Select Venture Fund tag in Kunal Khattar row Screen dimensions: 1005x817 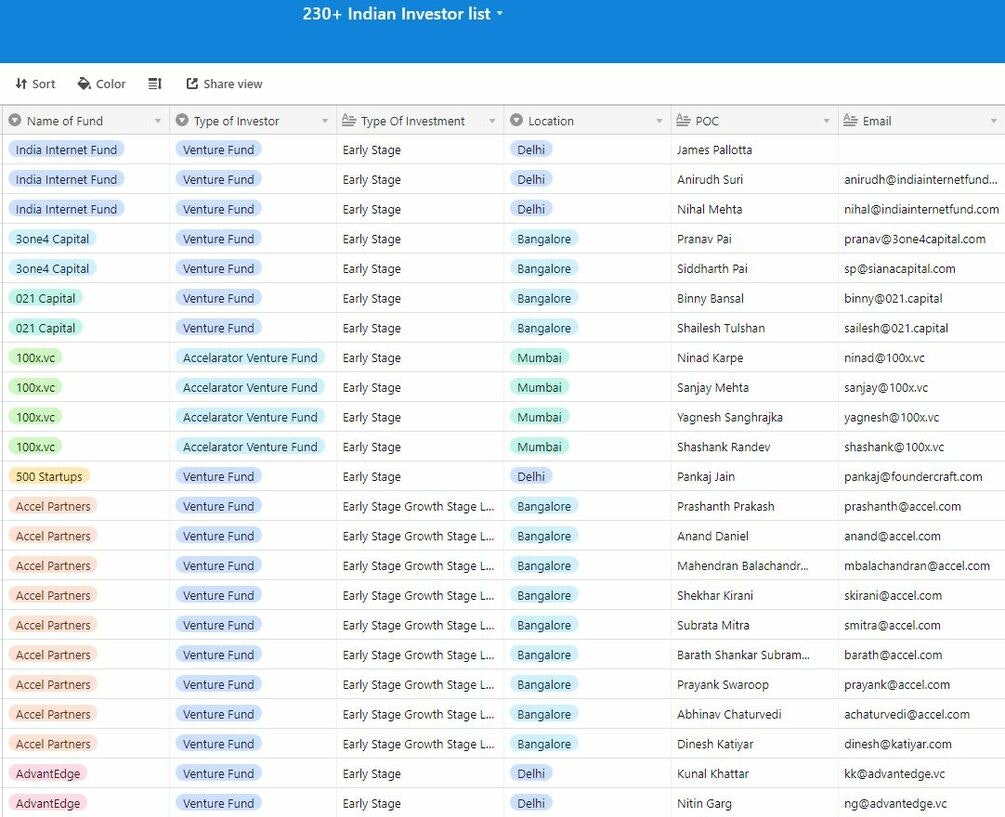(219, 774)
